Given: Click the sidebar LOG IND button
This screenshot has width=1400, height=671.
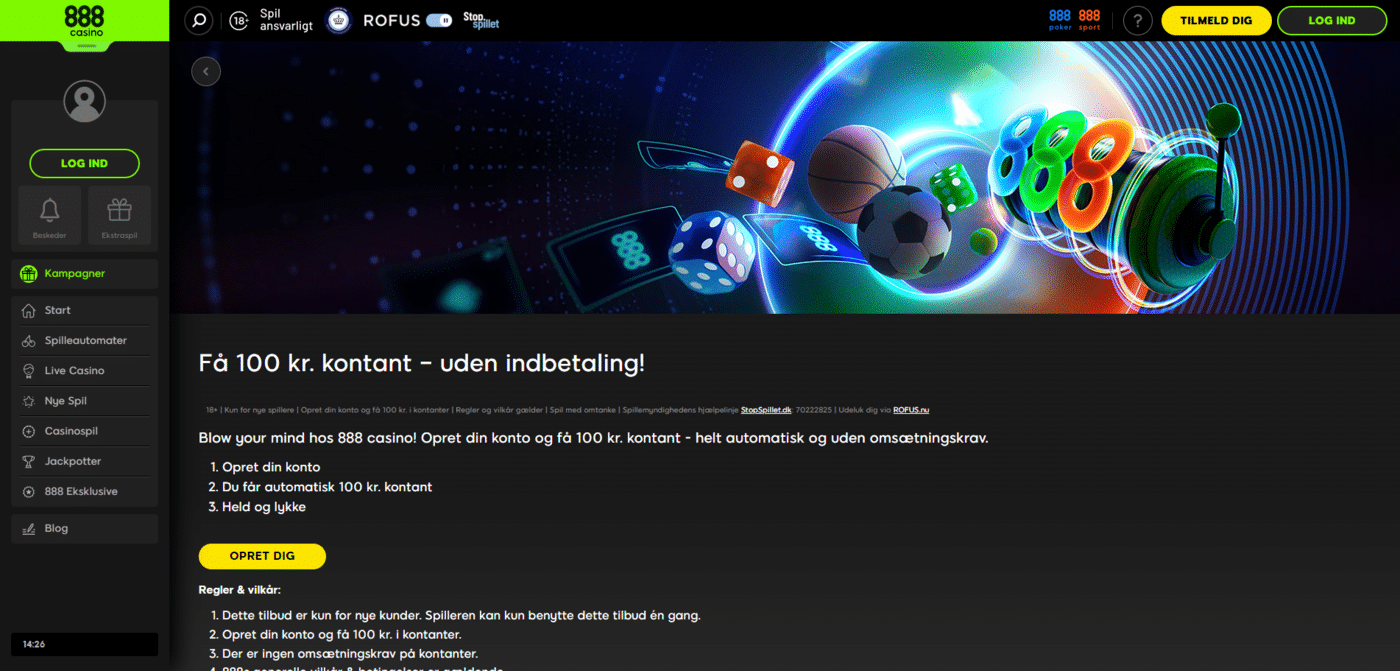Looking at the screenshot, I should 84,163.
